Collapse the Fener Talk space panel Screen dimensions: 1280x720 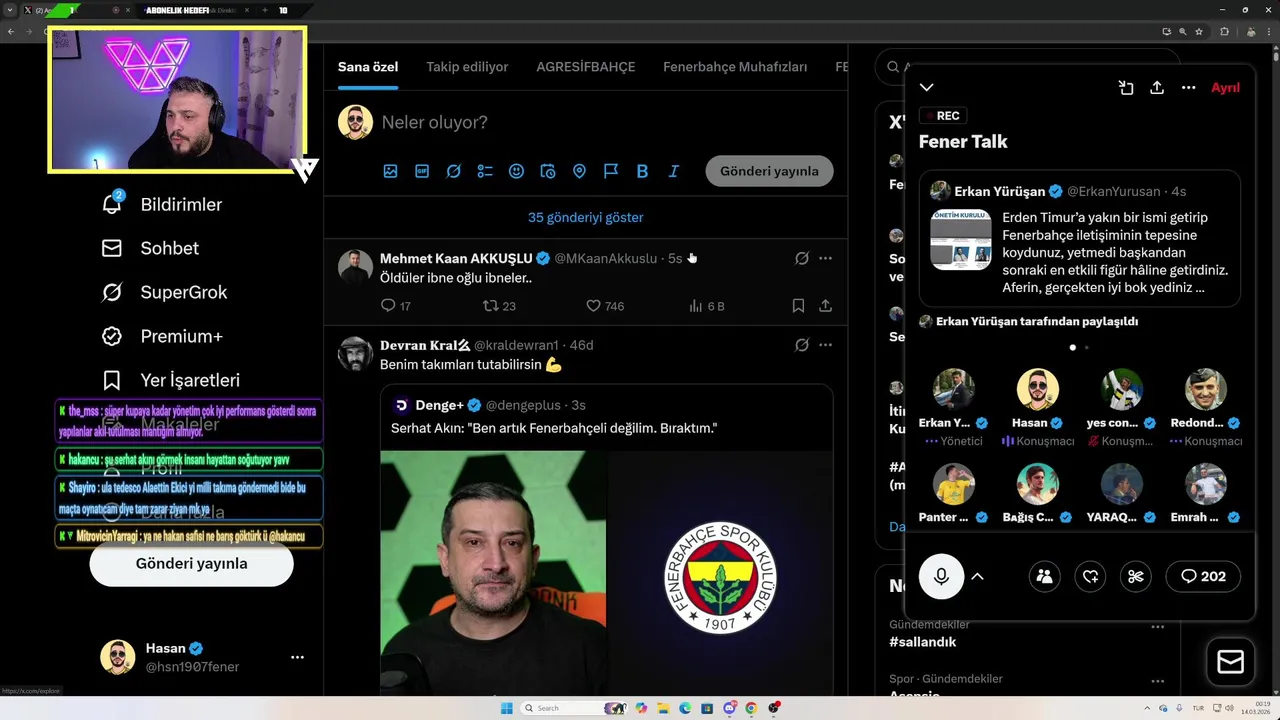927,88
